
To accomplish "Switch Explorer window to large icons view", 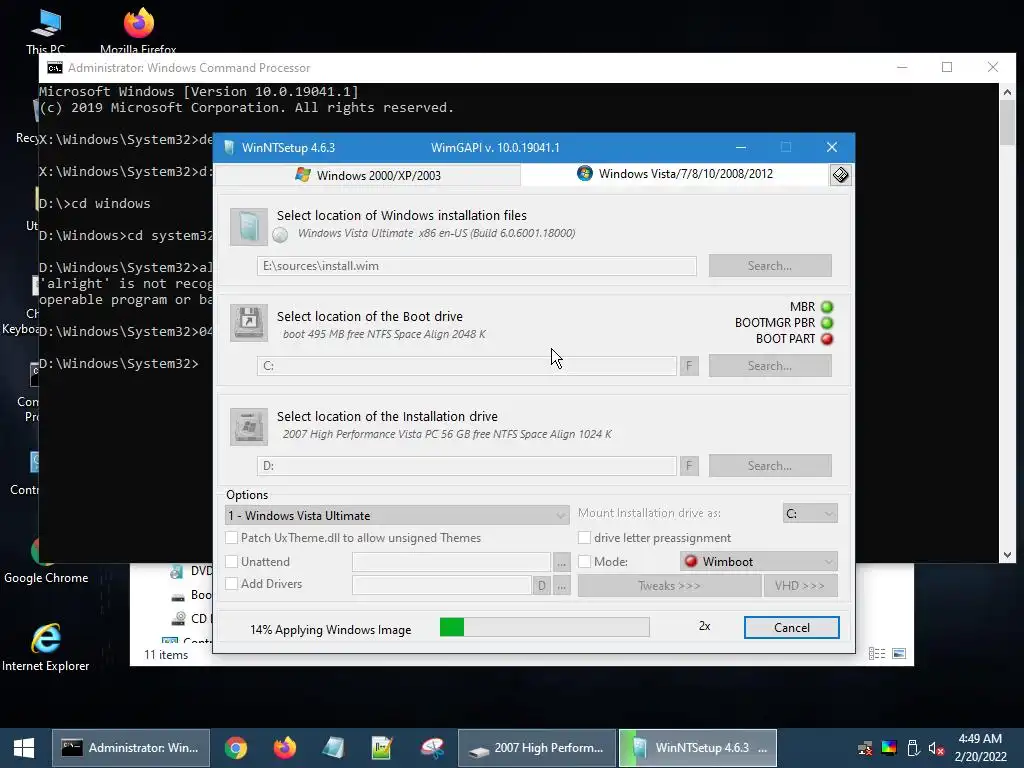I will tap(899, 654).
